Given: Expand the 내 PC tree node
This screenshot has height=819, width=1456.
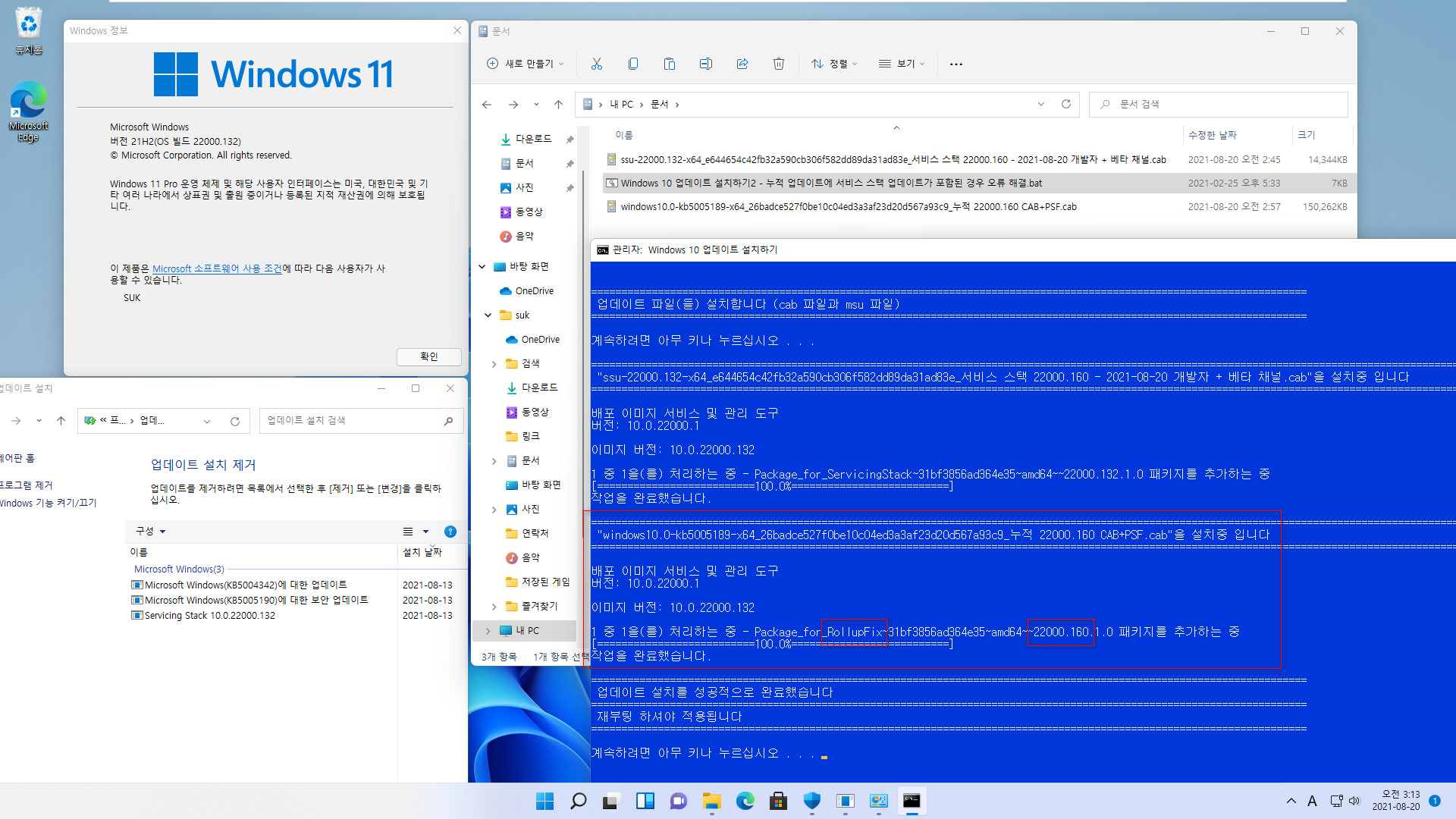Looking at the screenshot, I should [x=488, y=631].
